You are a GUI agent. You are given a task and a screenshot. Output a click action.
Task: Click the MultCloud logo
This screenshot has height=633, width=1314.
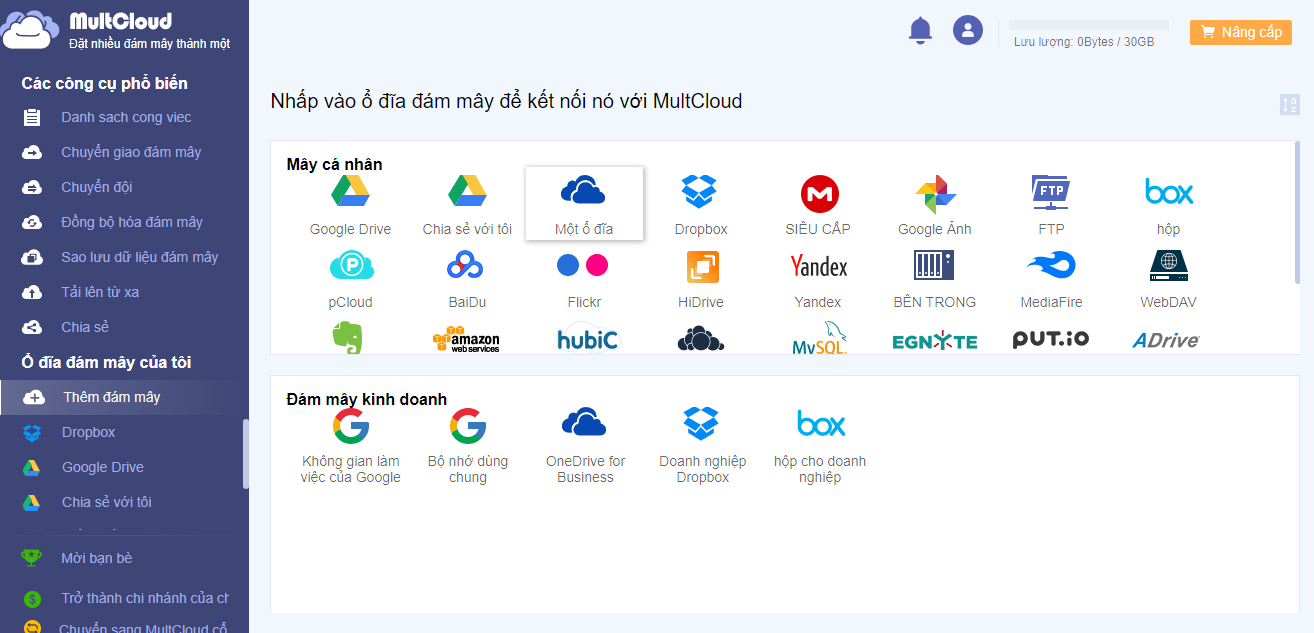click(116, 30)
